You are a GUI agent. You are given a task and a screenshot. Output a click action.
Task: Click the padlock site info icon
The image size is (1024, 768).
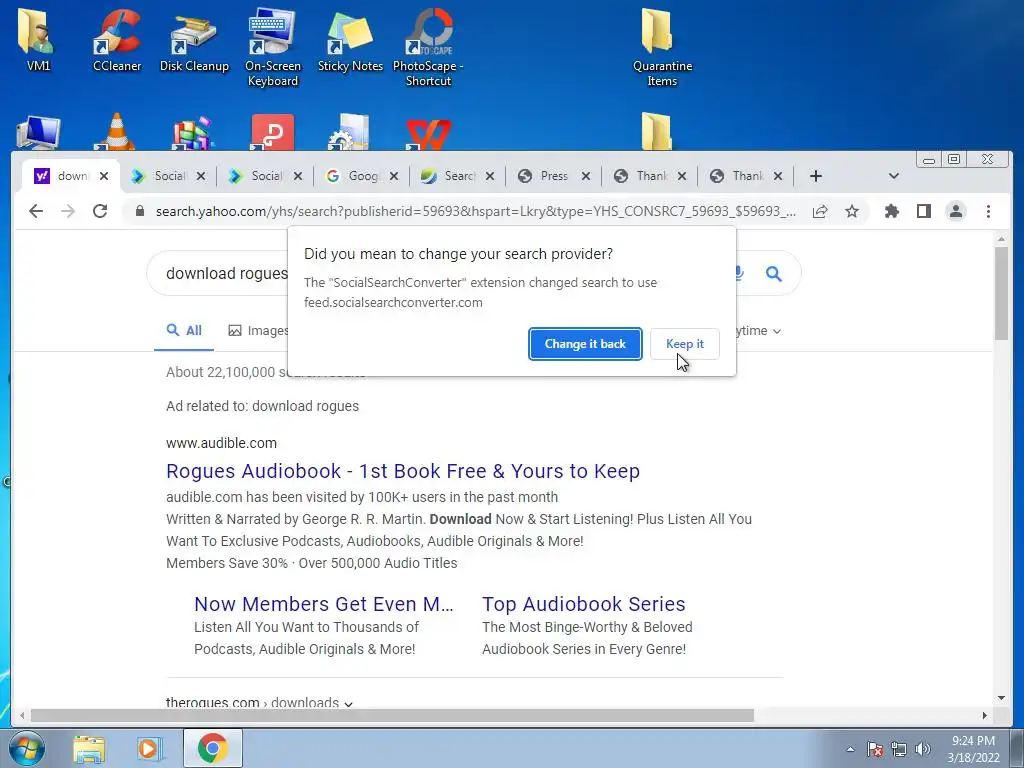click(139, 211)
